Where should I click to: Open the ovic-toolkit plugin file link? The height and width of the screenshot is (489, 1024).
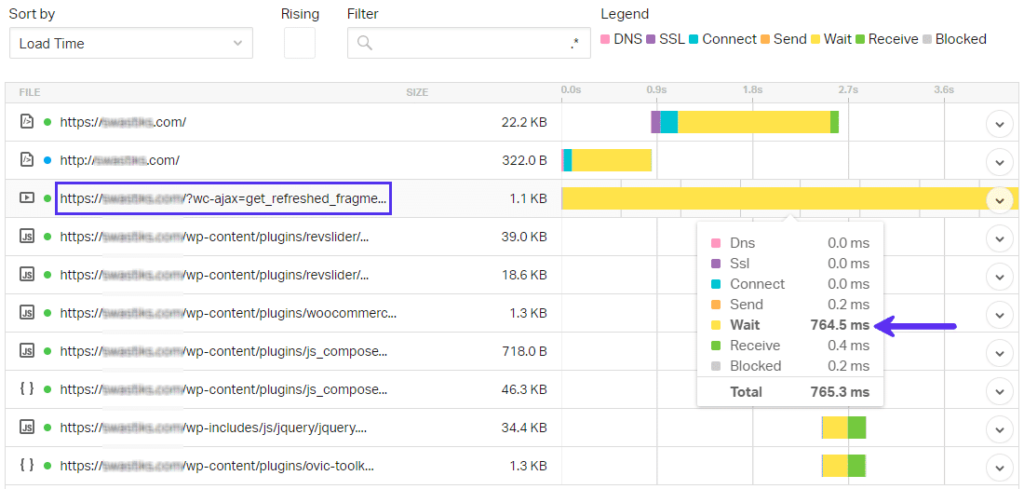[x=214, y=465]
